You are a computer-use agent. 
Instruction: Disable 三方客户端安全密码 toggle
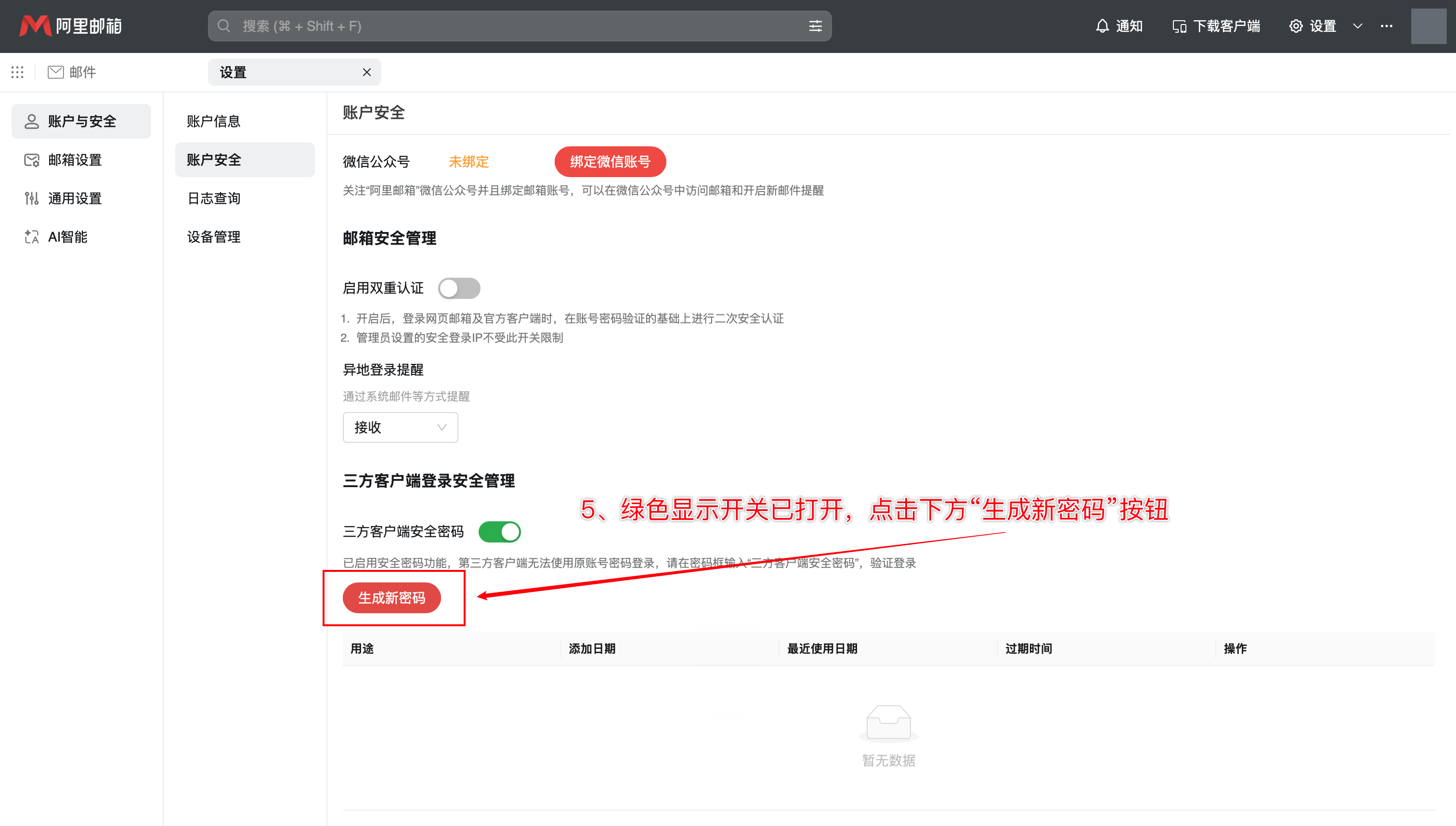click(499, 531)
